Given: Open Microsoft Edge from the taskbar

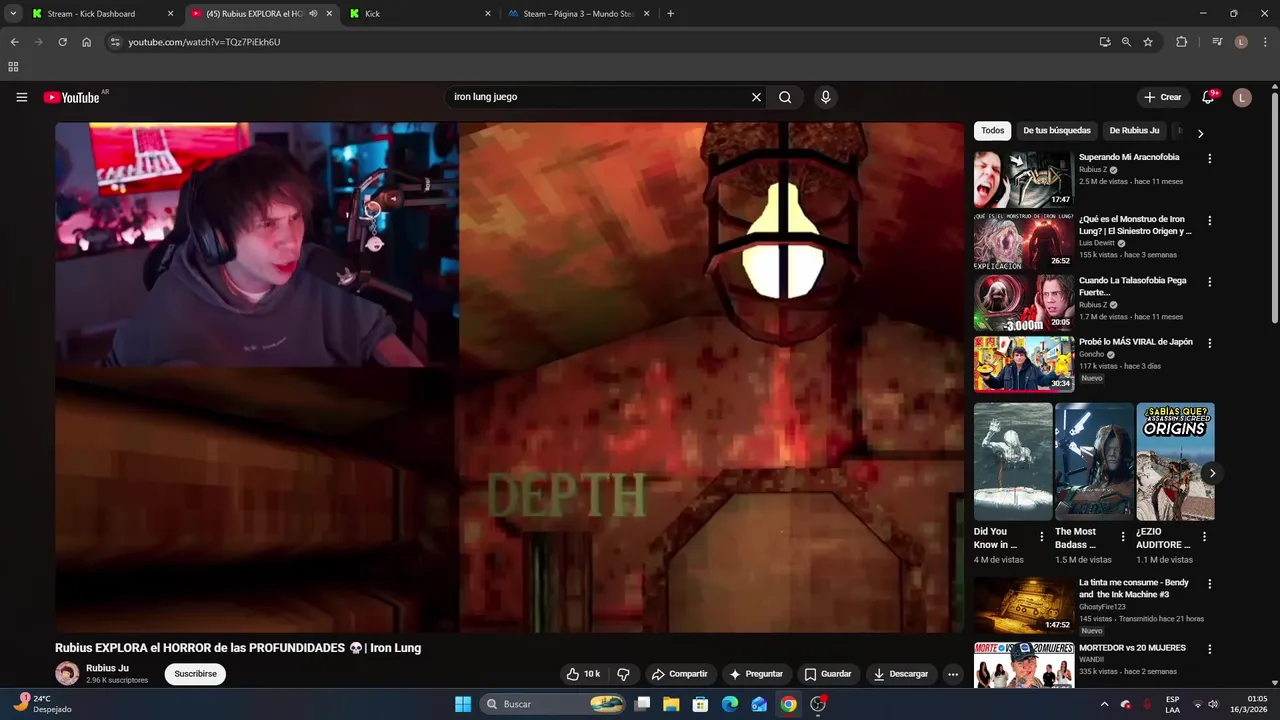Looking at the screenshot, I should pos(730,704).
